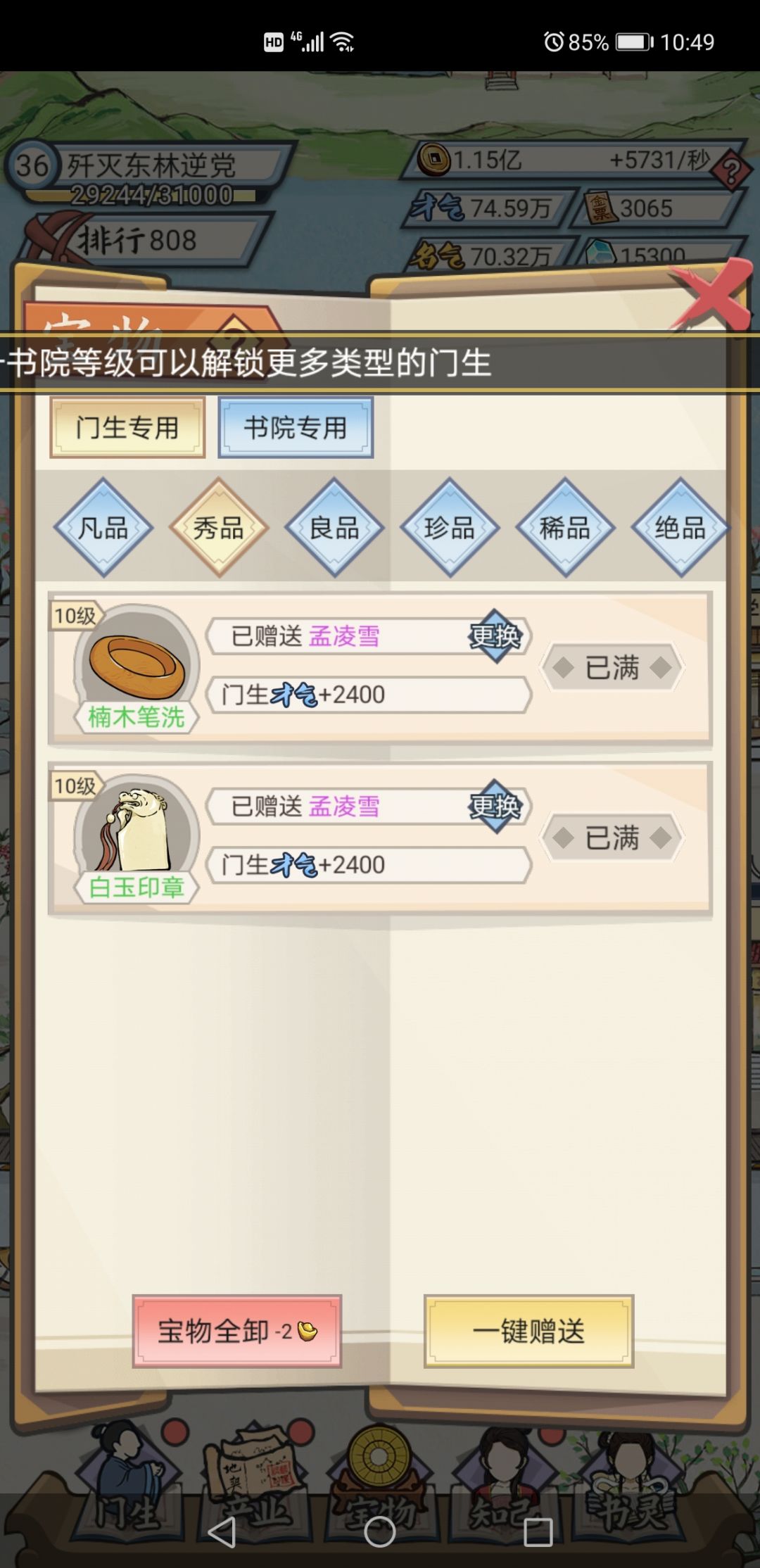The width and height of the screenshot is (760, 1568).
Task: Tap the 宝物全卸 unload all button
Action: point(237,1331)
